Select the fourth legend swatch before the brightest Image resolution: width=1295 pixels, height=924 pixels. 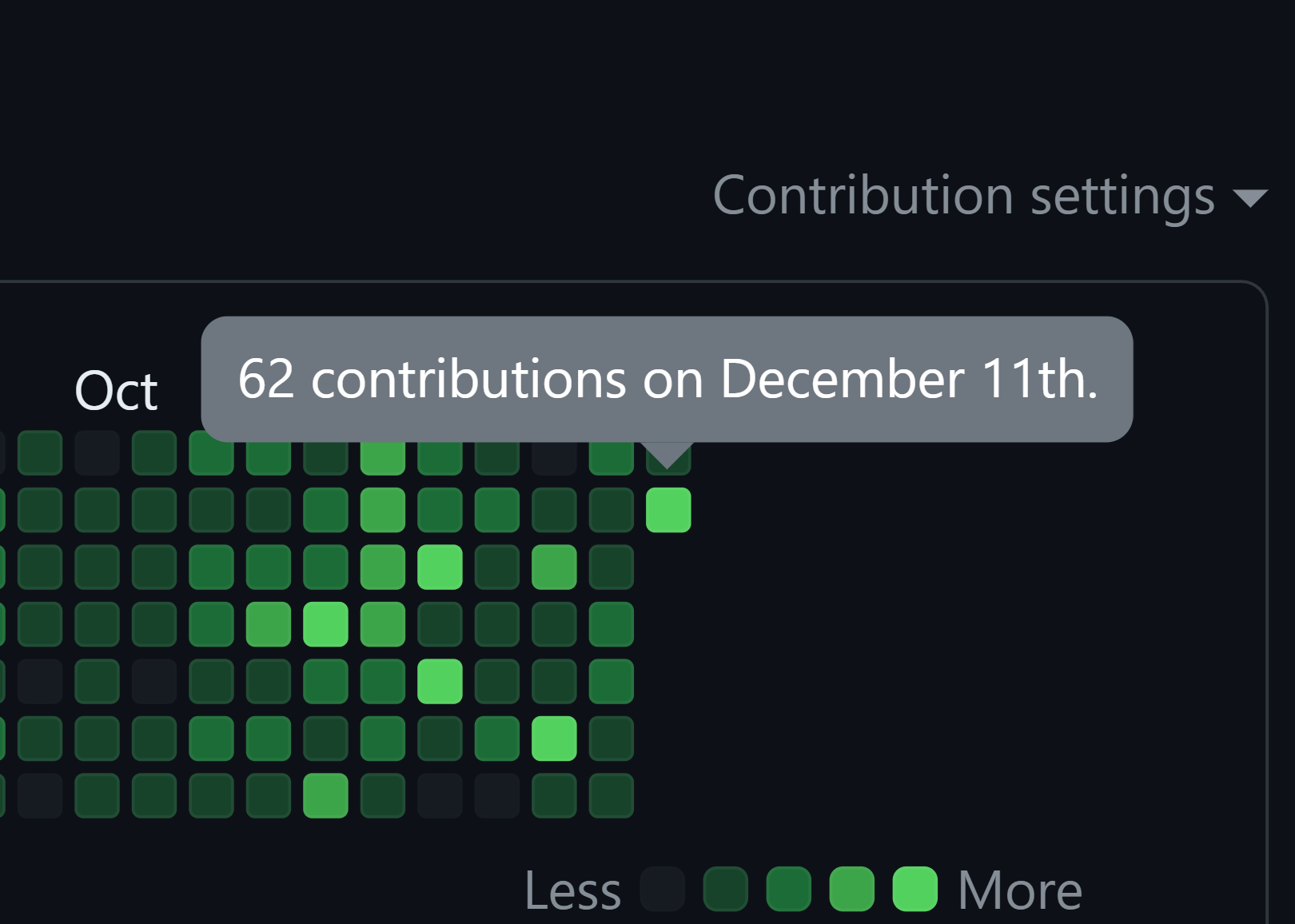point(852,889)
